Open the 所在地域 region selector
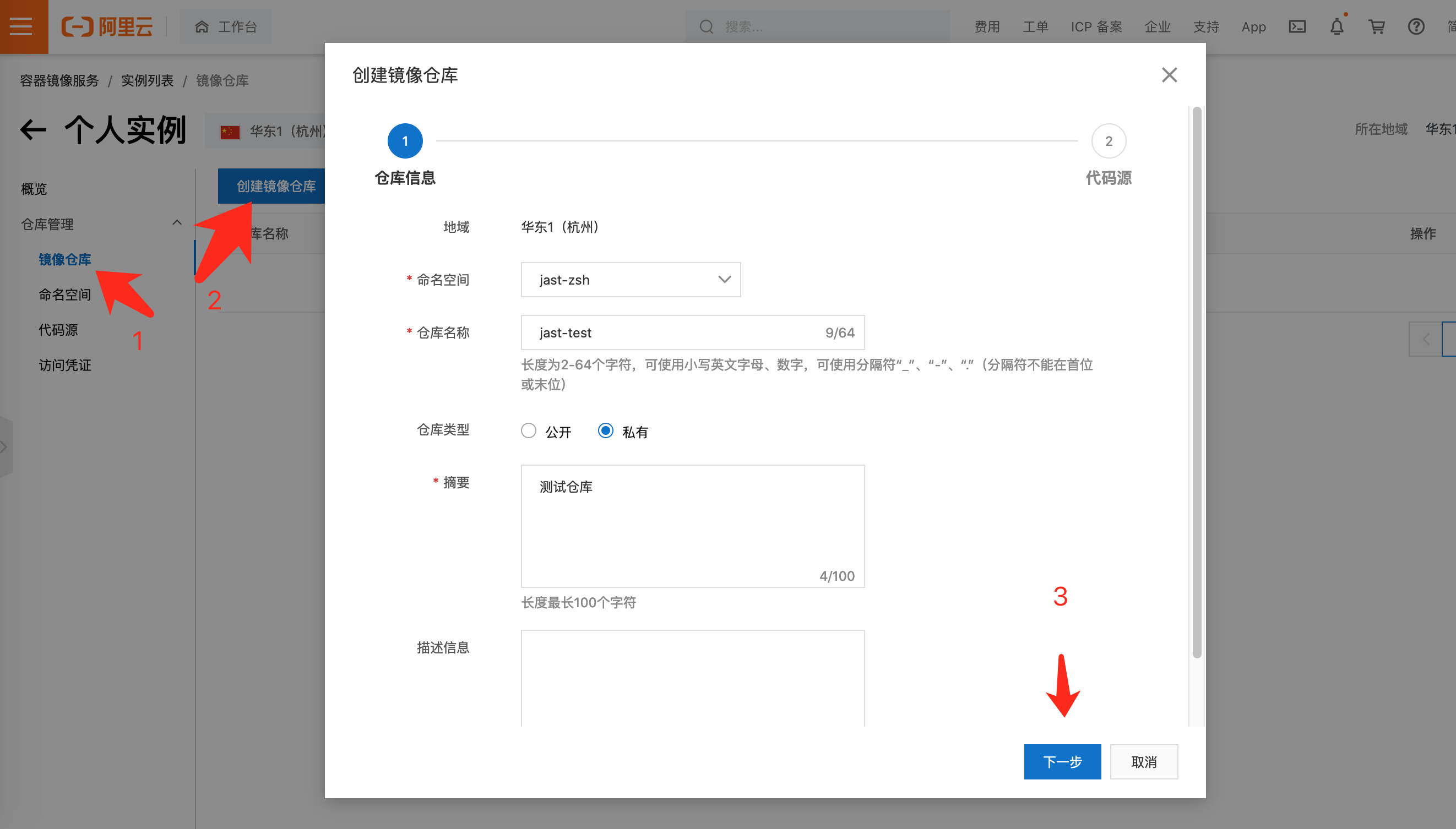Image resolution: width=1456 pixels, height=829 pixels. 1439,130
